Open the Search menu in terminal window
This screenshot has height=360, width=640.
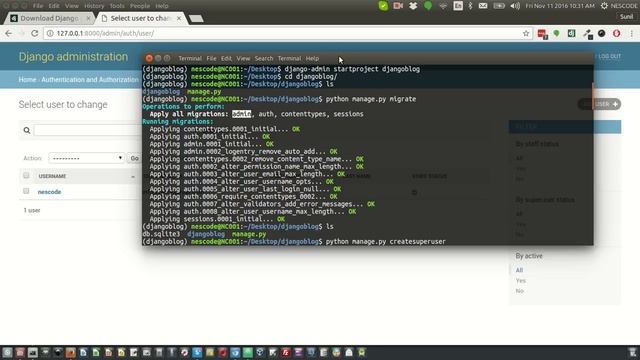[x=264, y=58]
